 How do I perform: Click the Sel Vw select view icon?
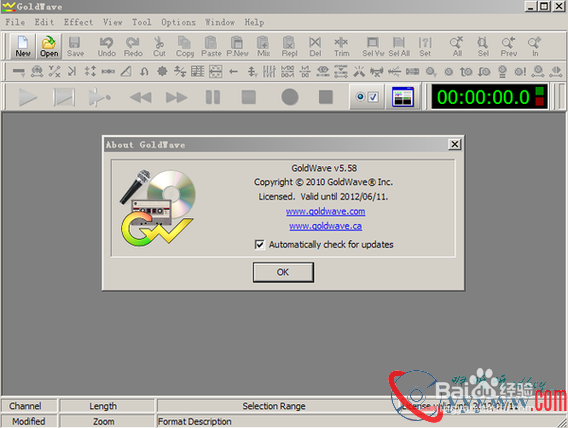pyautogui.click(x=373, y=46)
